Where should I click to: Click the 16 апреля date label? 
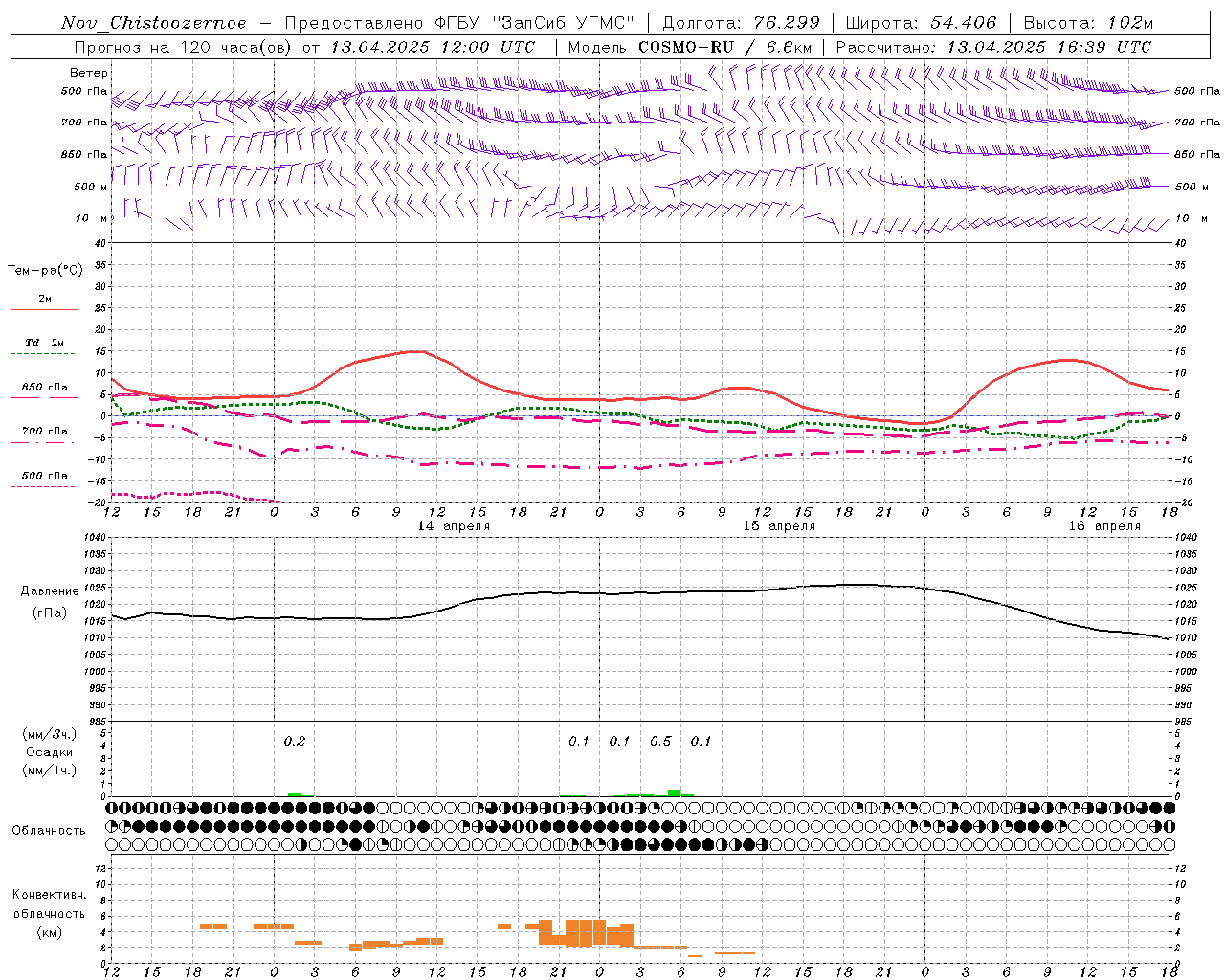click(x=1104, y=526)
